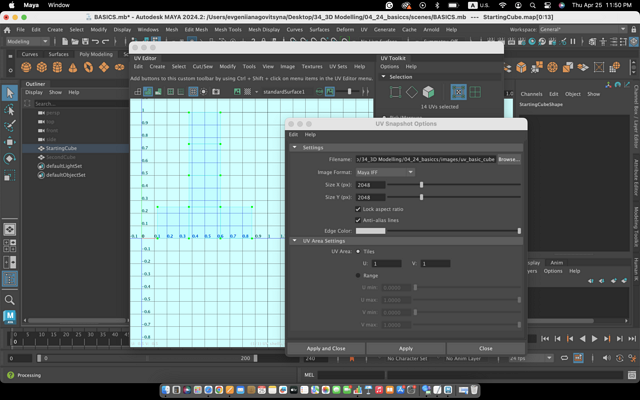The width and height of the screenshot is (640, 400).
Task: Click the edge selection diamond icon in UV Toolkit
Action: point(411,92)
